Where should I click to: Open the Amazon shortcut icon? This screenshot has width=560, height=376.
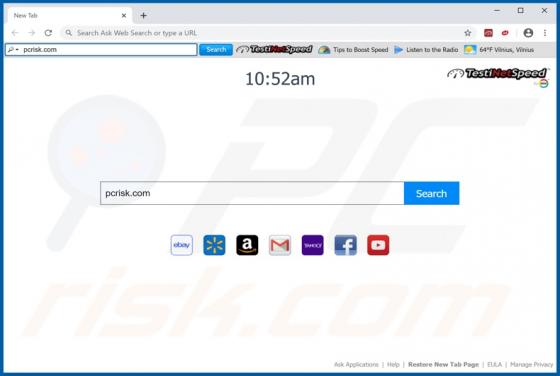coord(247,245)
